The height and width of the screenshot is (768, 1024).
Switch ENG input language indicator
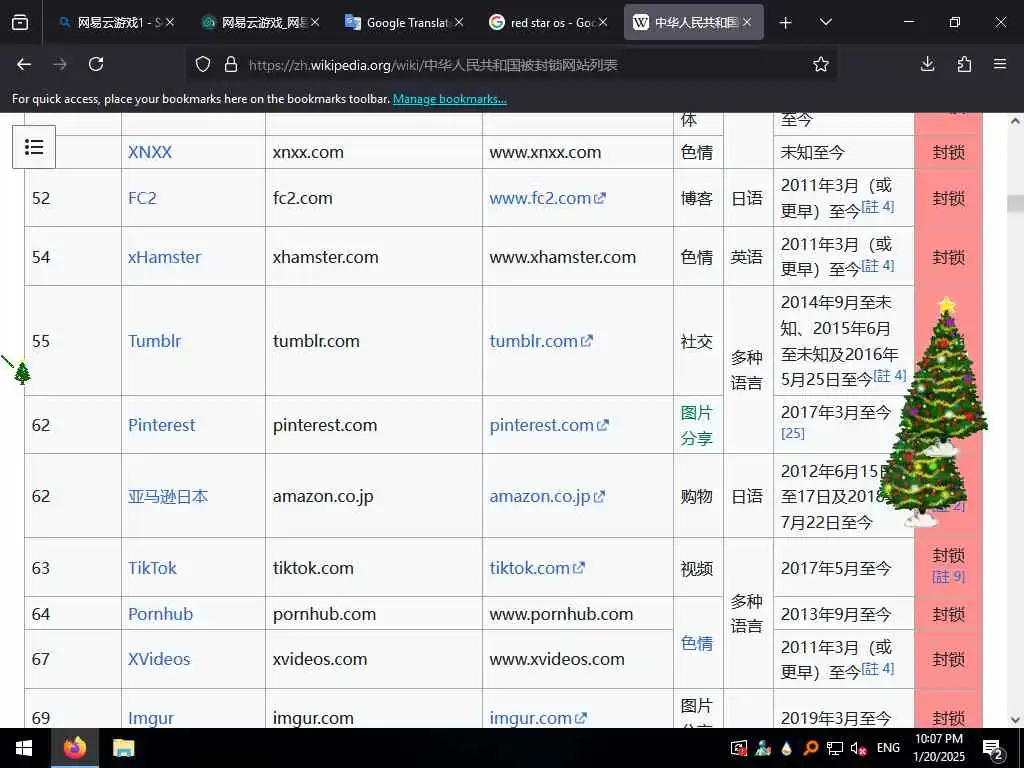point(888,748)
